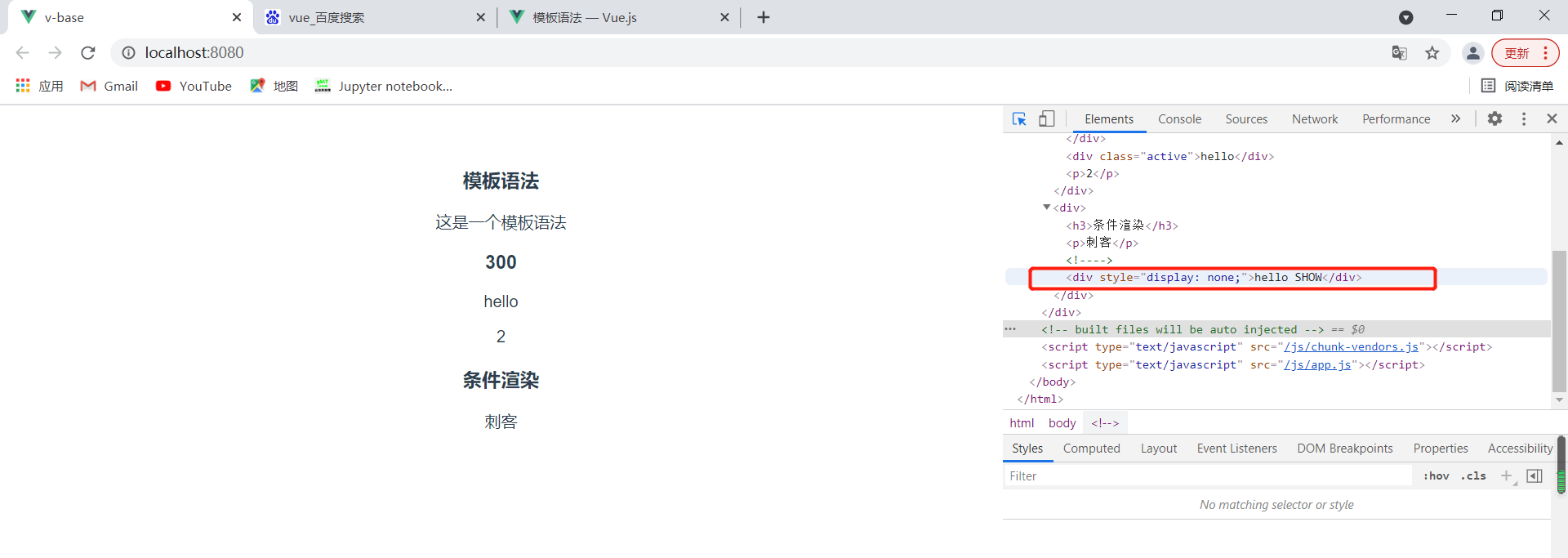Viewport: 1568px width, 558px height.
Task: Open DevTools settings gear
Action: click(x=1494, y=119)
